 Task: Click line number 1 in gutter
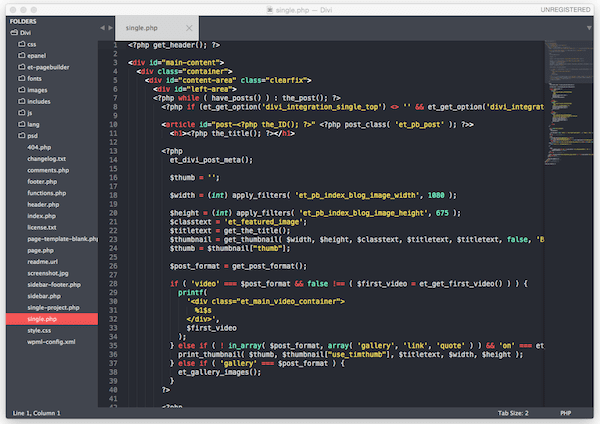115,45
